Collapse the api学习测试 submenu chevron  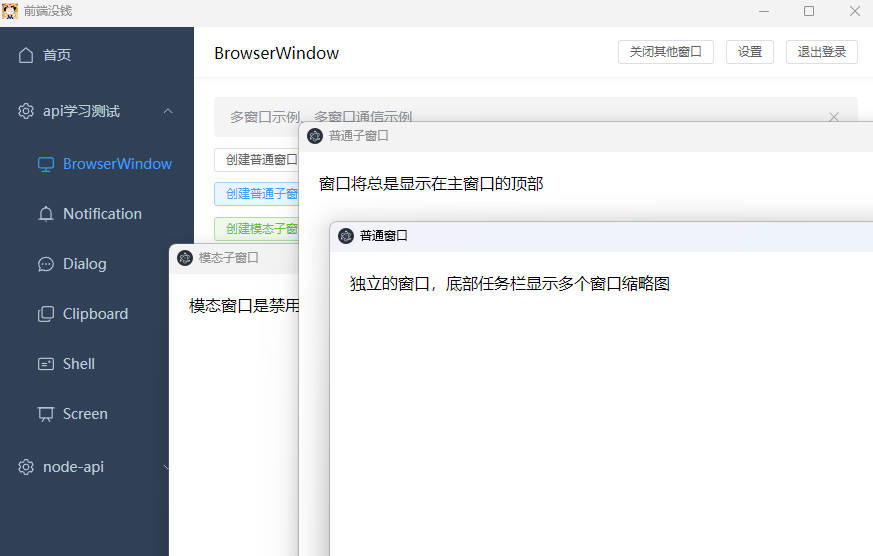click(x=168, y=111)
